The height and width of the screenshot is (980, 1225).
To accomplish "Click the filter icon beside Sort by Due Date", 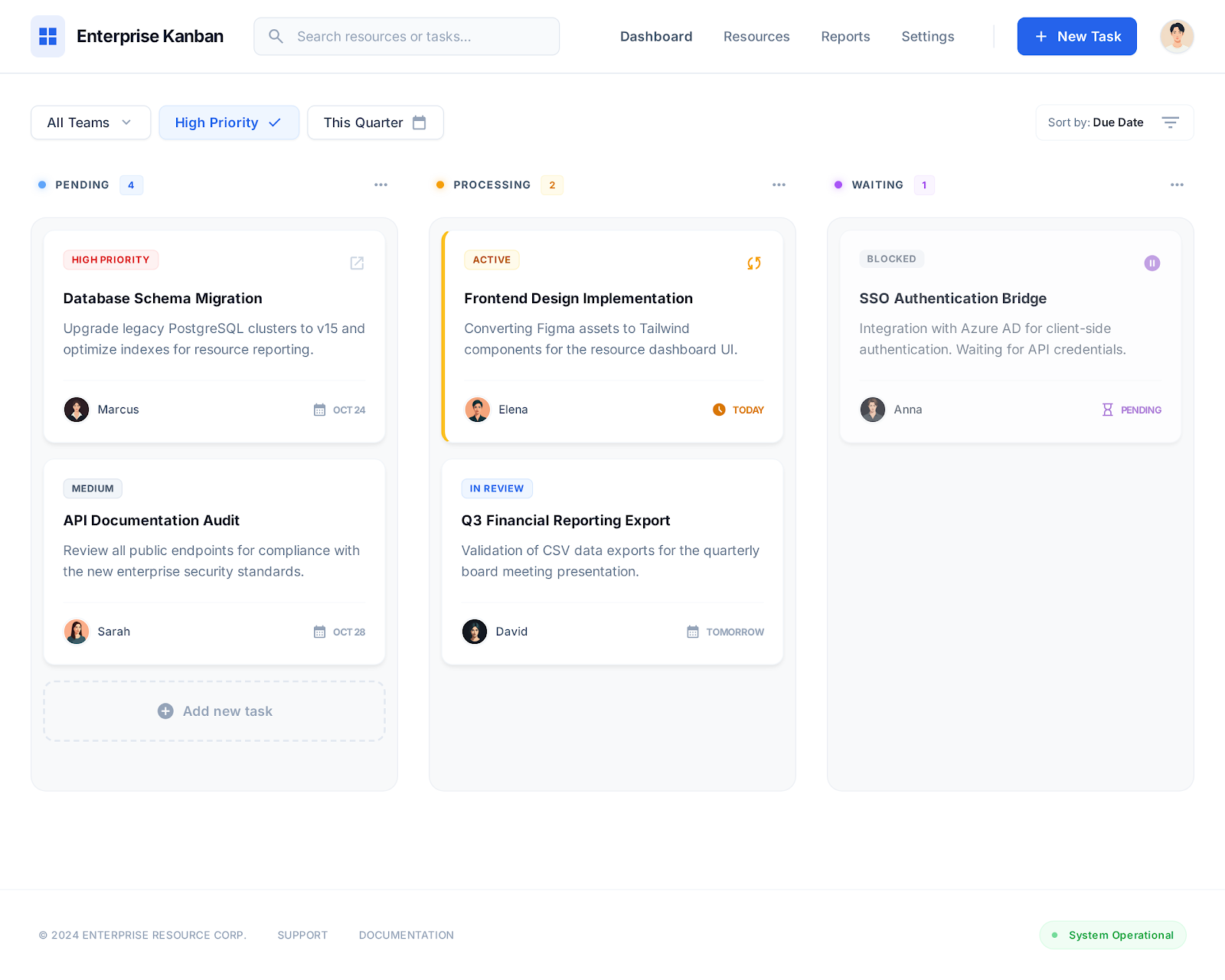I will (1170, 122).
